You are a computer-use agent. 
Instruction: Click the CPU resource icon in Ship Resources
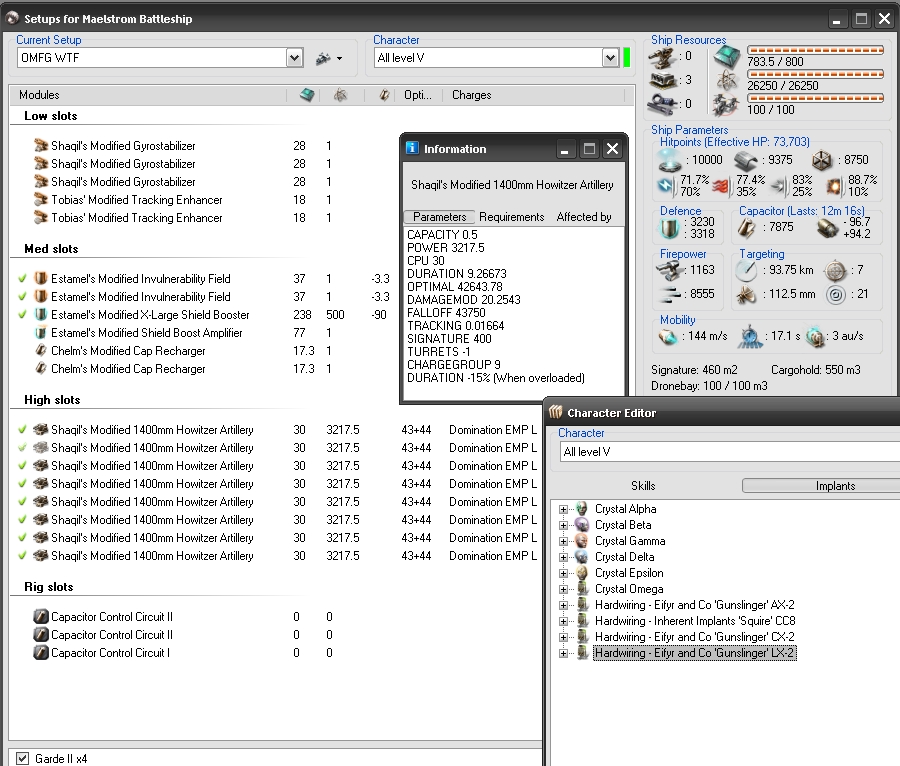[726, 56]
